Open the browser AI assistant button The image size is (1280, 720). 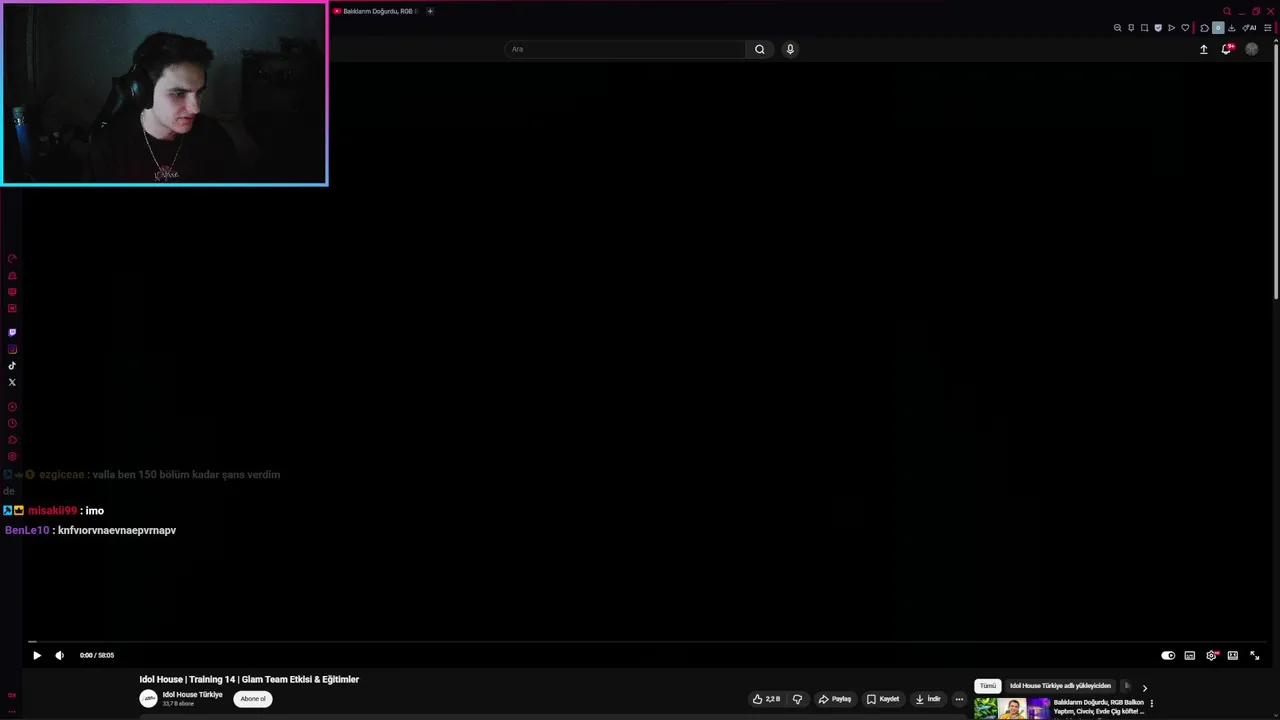[1249, 28]
